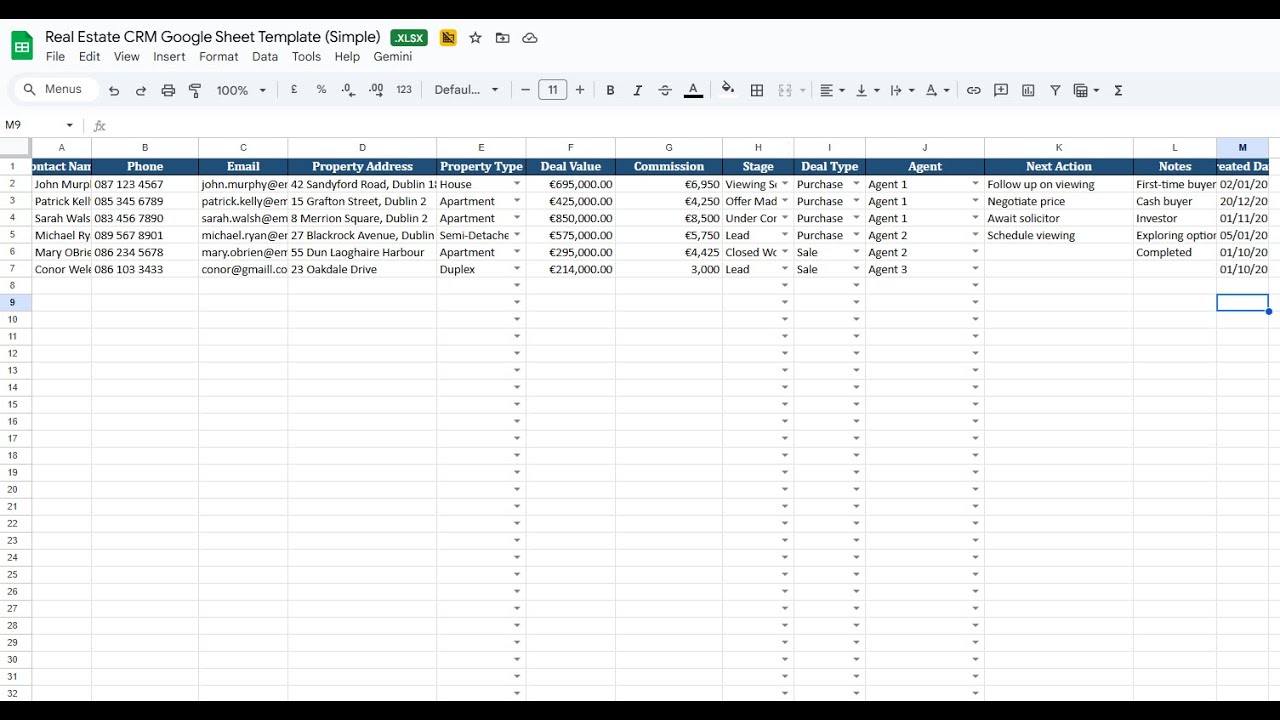The width and height of the screenshot is (1280, 720).
Task: Open the Insert menu
Action: [x=169, y=57]
